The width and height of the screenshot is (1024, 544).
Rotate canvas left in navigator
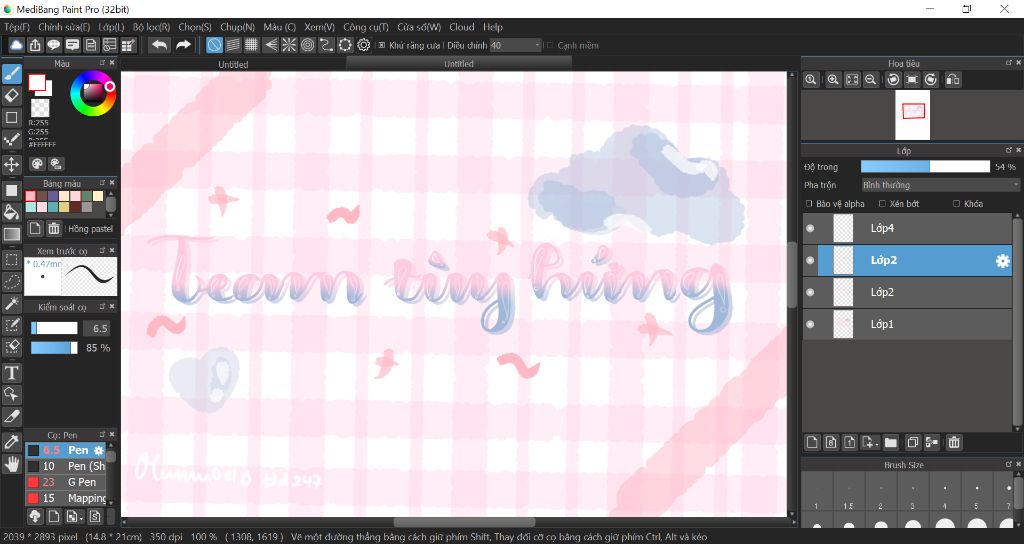pyautogui.click(x=893, y=80)
